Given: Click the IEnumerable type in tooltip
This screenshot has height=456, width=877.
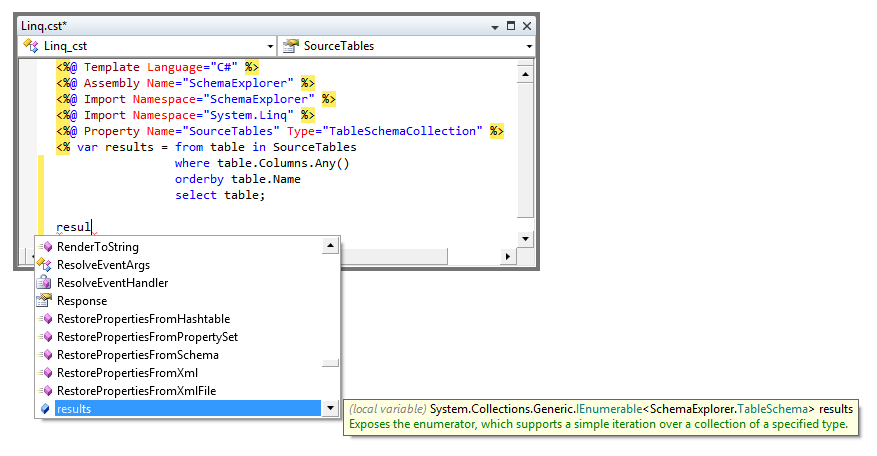Looking at the screenshot, I should [x=609, y=409].
